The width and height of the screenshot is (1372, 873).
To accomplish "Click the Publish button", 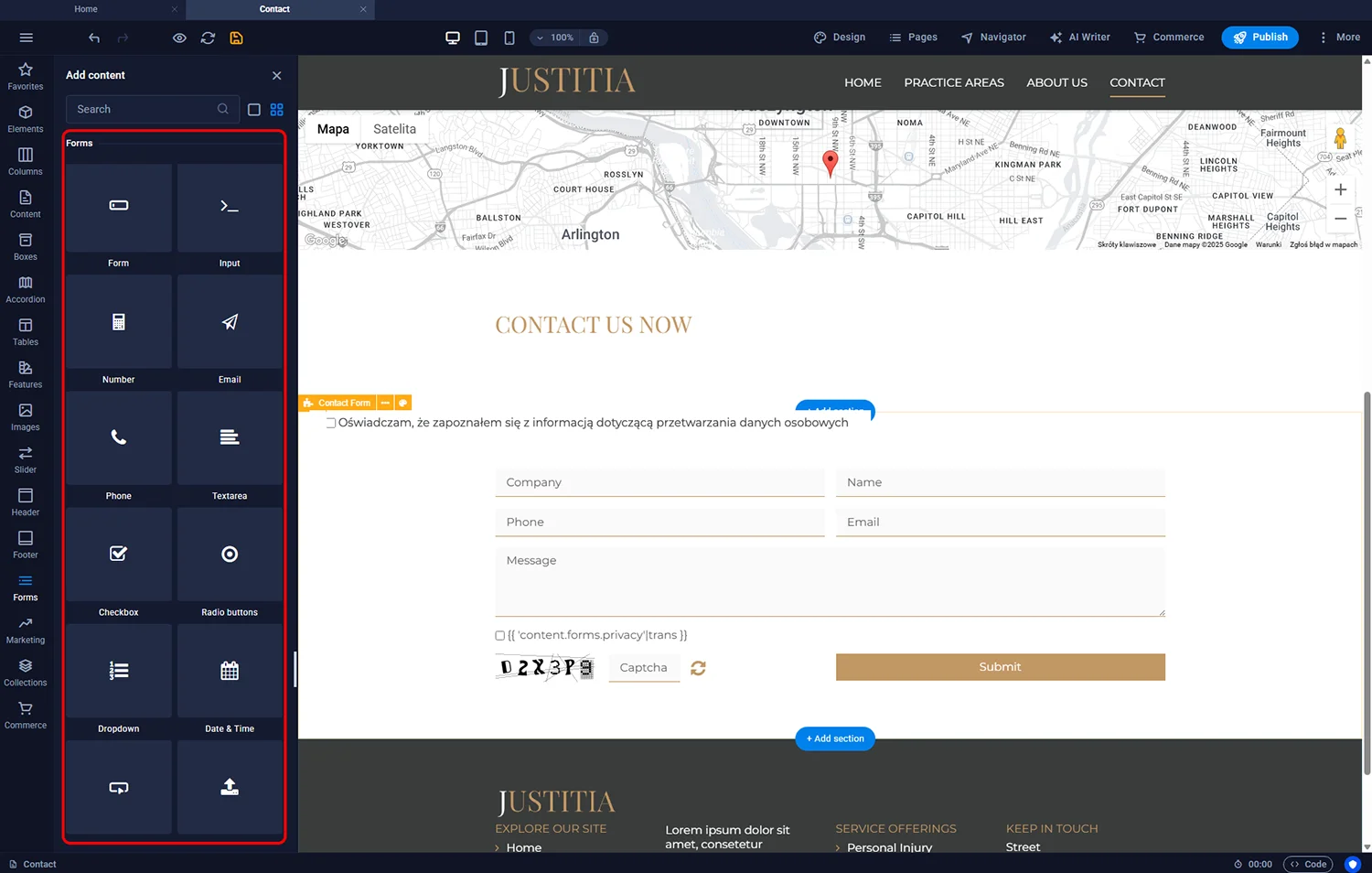I will pyautogui.click(x=1259, y=38).
